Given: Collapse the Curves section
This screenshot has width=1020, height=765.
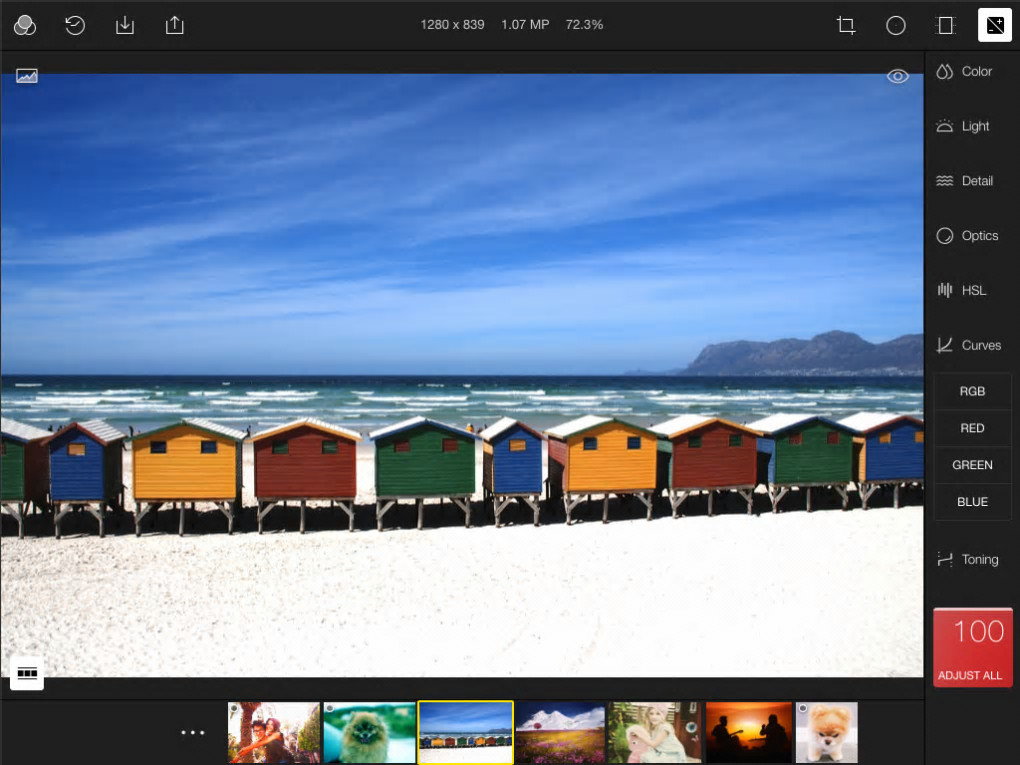Looking at the screenshot, I should pos(968,345).
